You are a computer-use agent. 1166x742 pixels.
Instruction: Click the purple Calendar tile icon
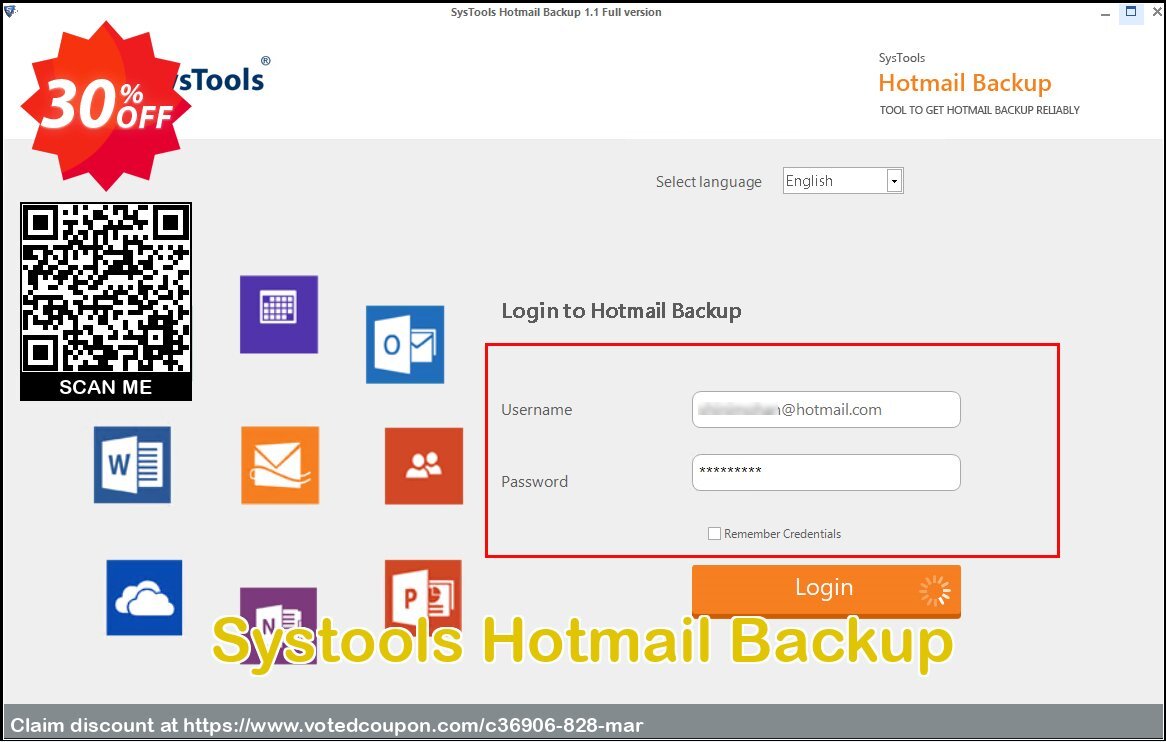279,314
